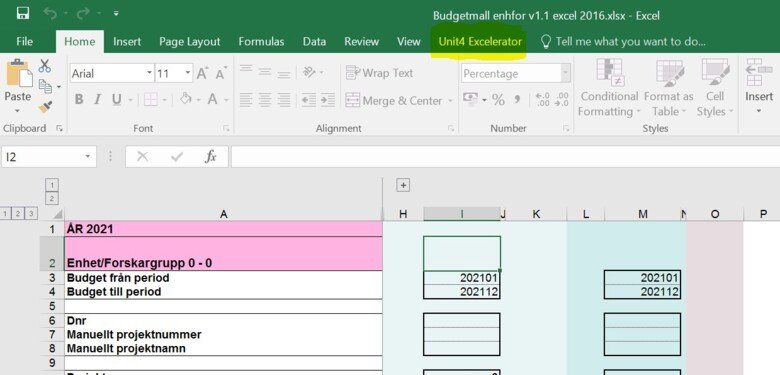This screenshot has height=375, width=780.
Task: Open Alignment settings dialog launcher
Action: [451, 129]
